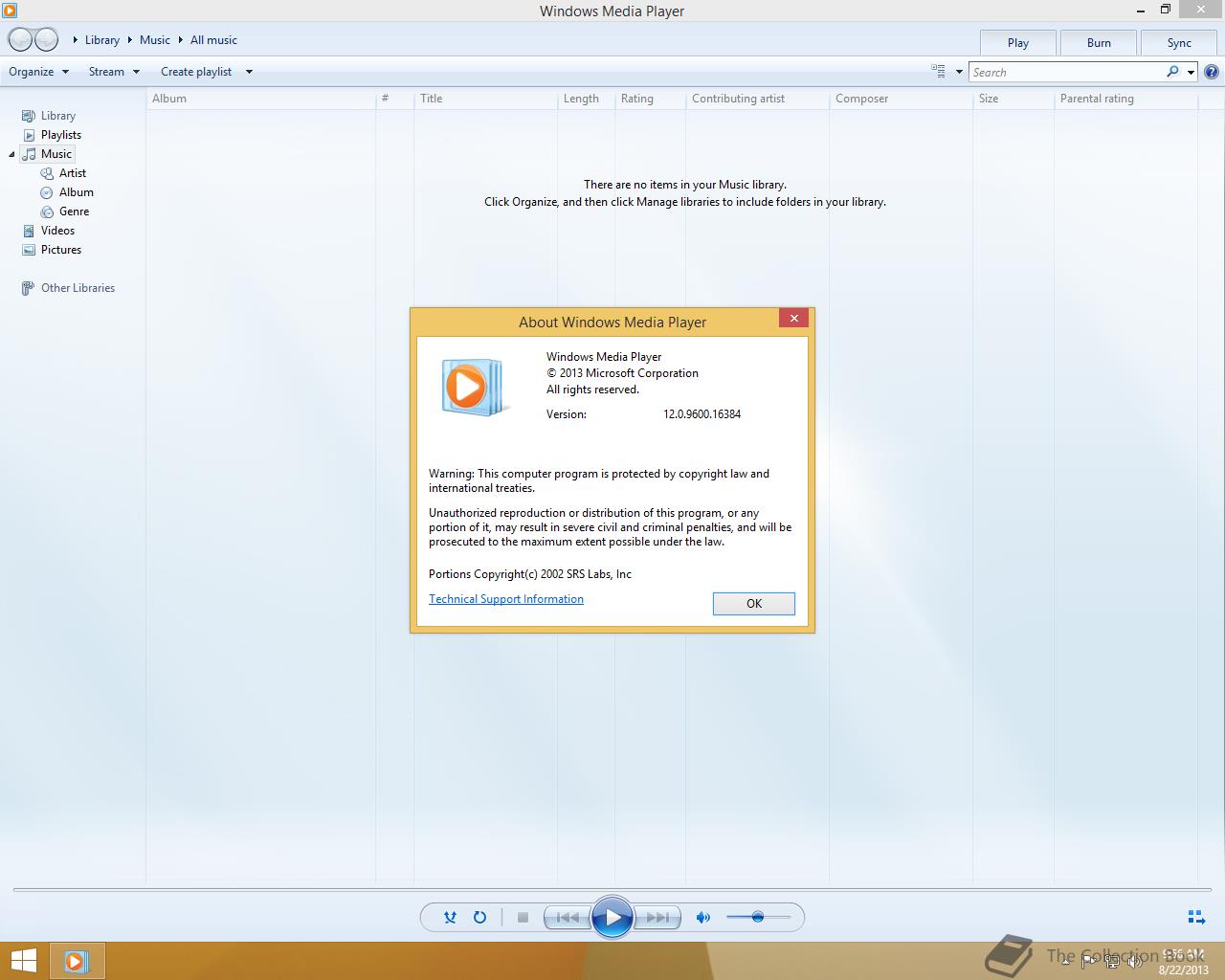
Task: Open the Create playlist dropdown arrow
Action: (249, 72)
